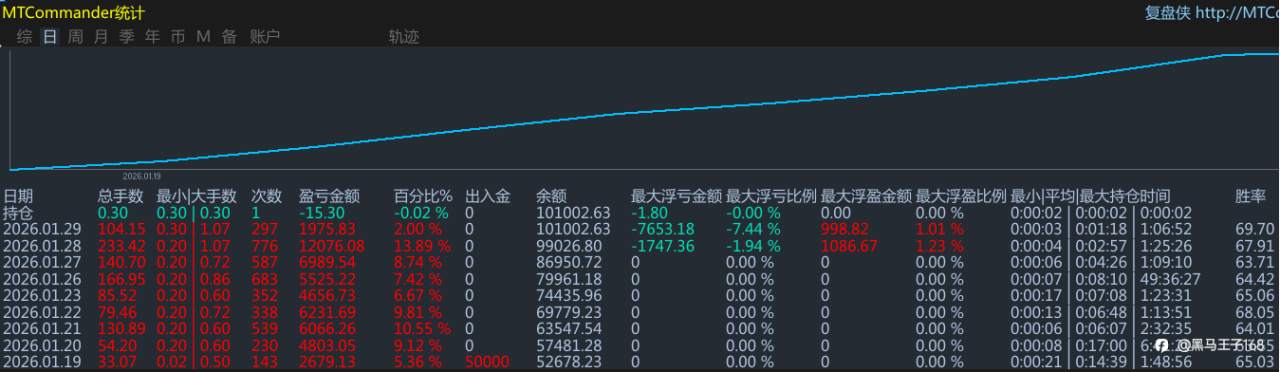Open the 周 weekly tab

click(75, 37)
